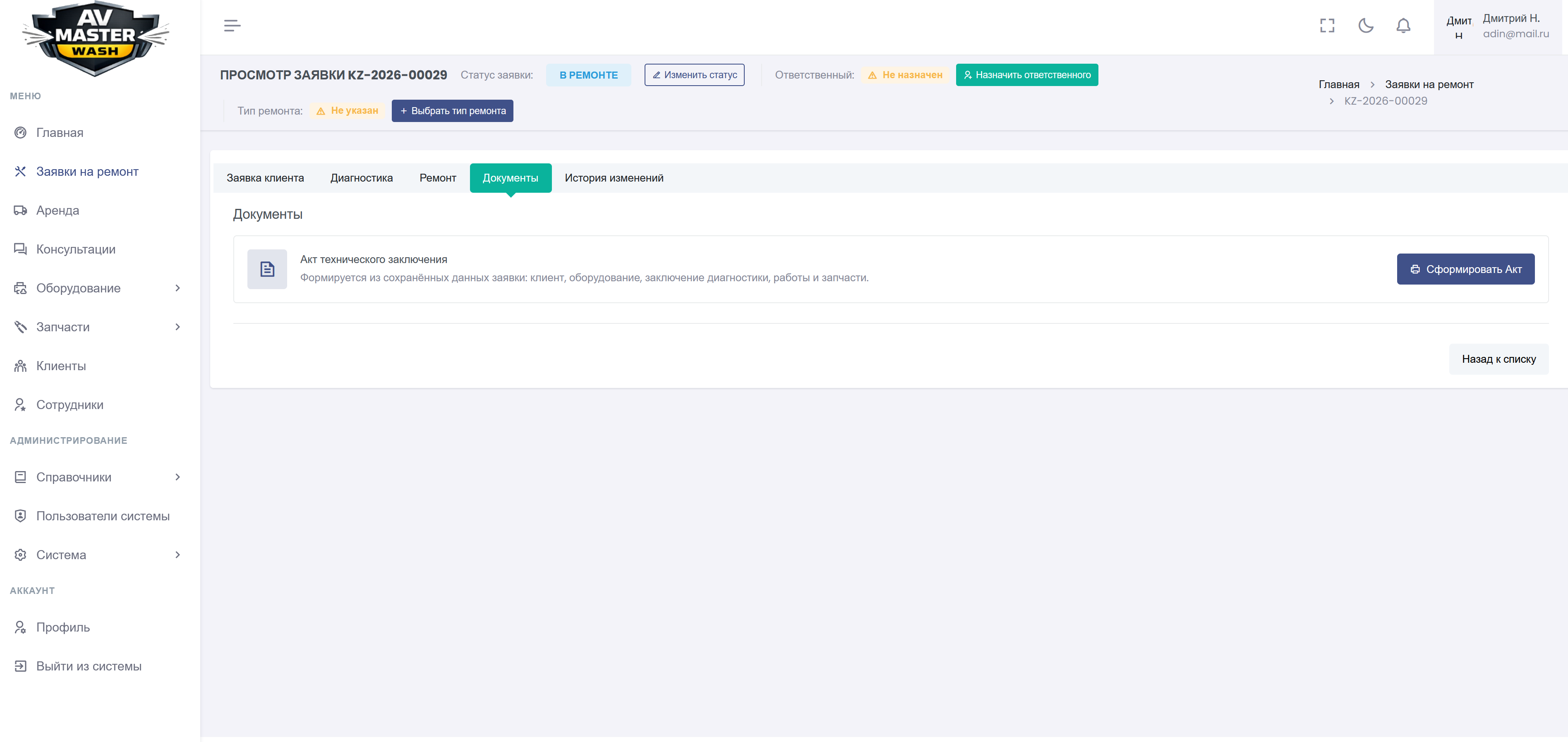Show the История изменений tab

point(614,178)
